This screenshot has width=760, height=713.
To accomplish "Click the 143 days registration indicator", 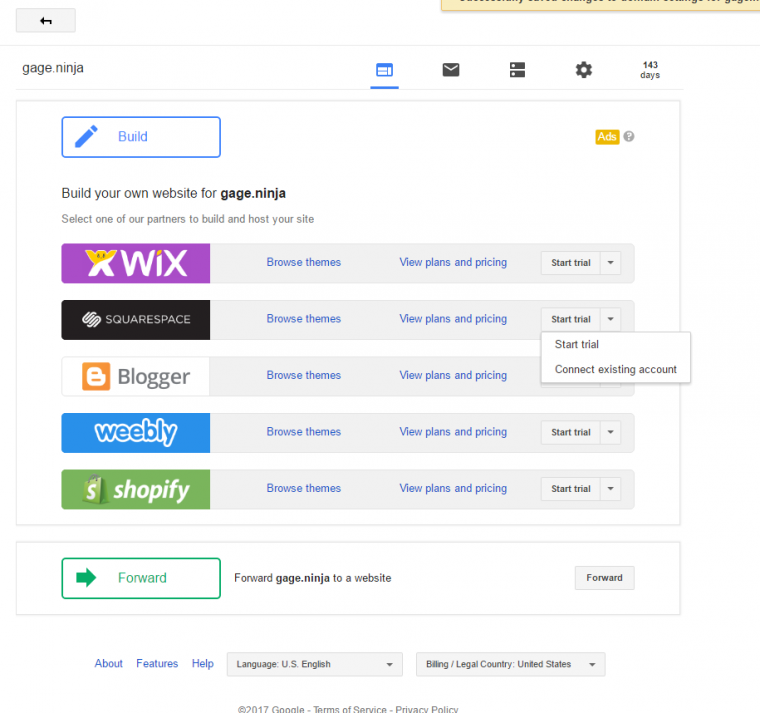I will (650, 70).
